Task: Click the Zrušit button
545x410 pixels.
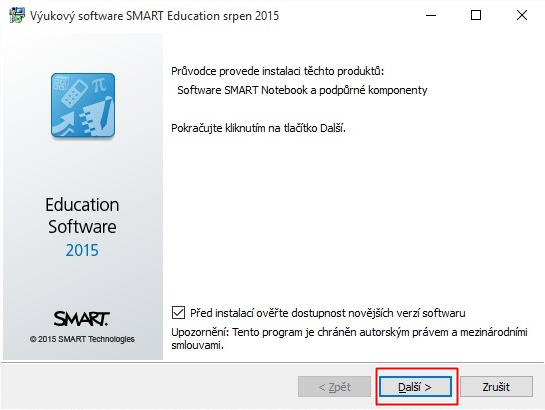Action: (x=496, y=387)
